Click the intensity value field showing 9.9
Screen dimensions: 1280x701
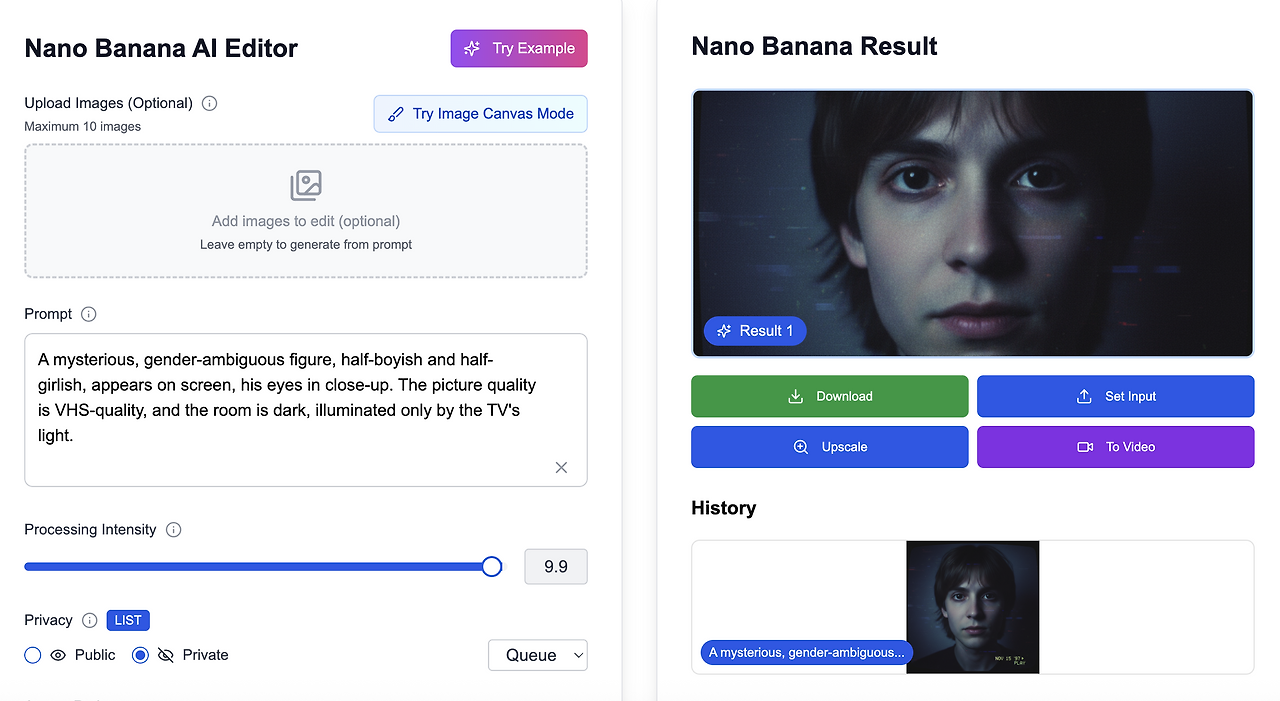tap(555, 567)
